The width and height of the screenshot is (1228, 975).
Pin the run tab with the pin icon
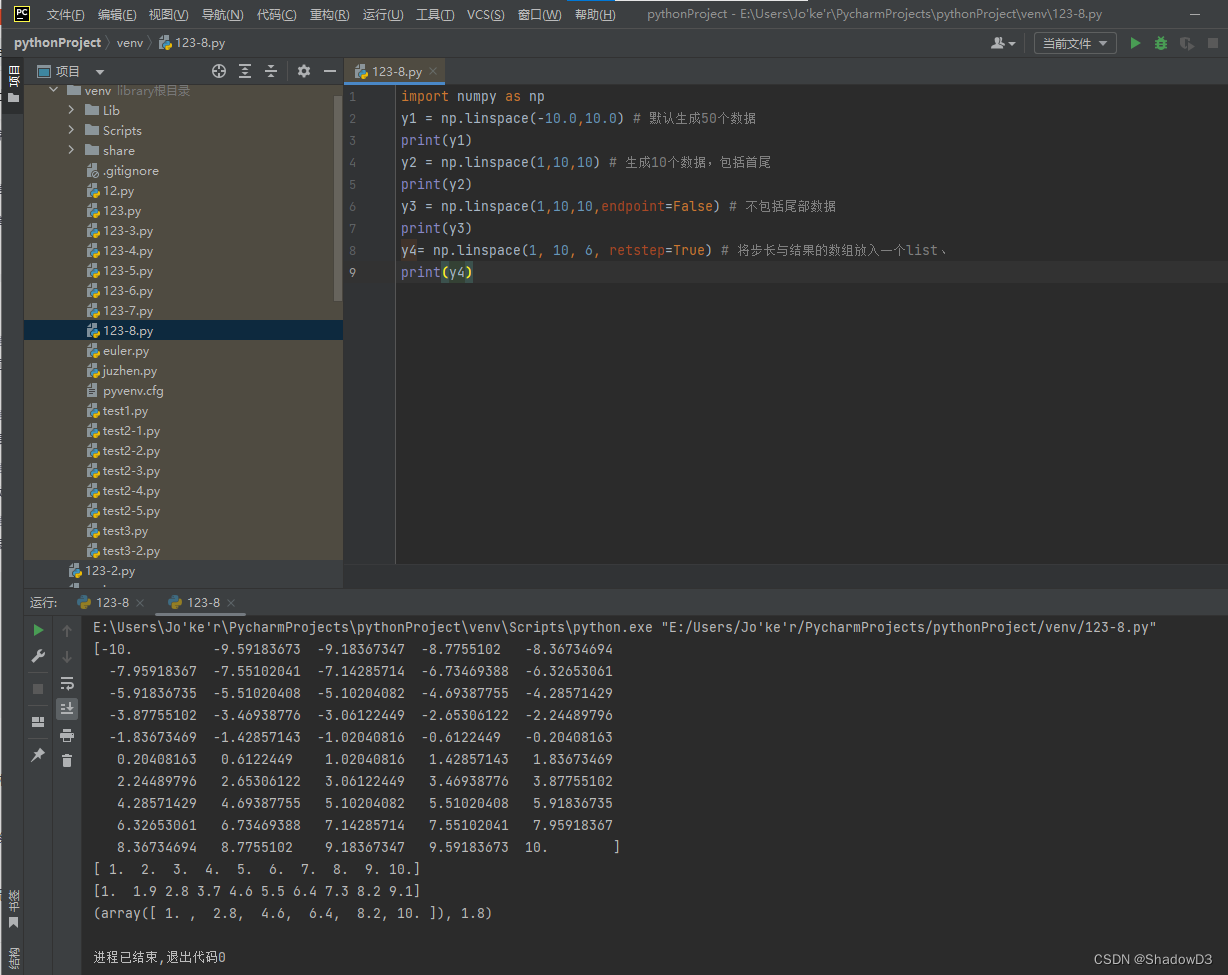point(38,755)
